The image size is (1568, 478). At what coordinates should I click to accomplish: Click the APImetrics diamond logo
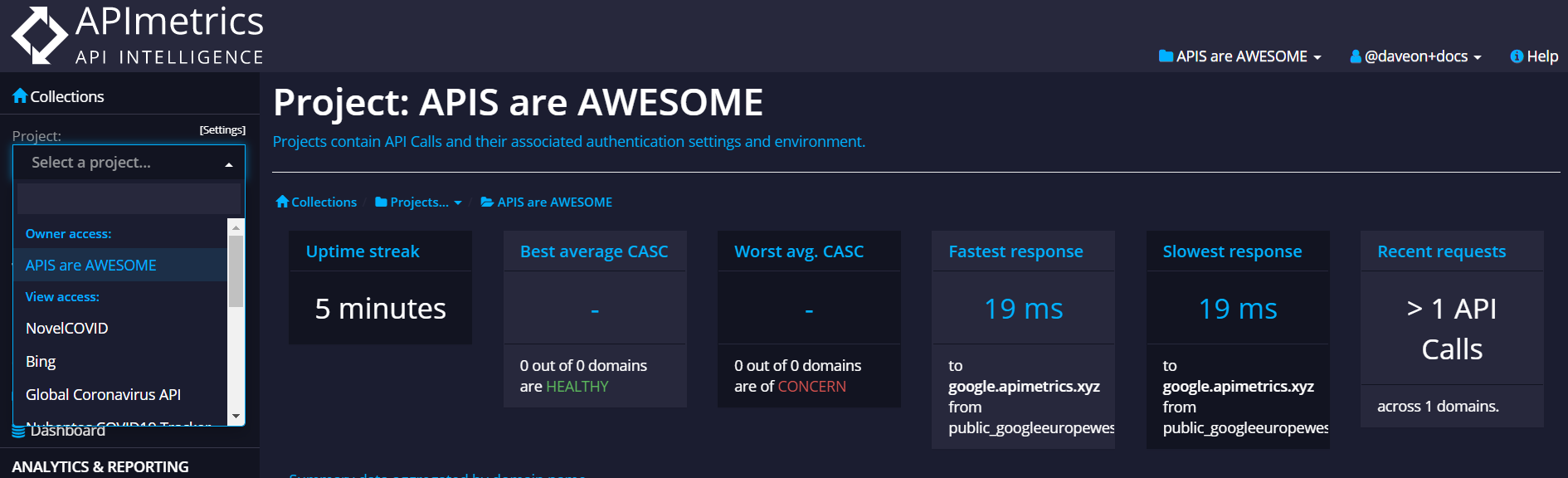tap(39, 35)
